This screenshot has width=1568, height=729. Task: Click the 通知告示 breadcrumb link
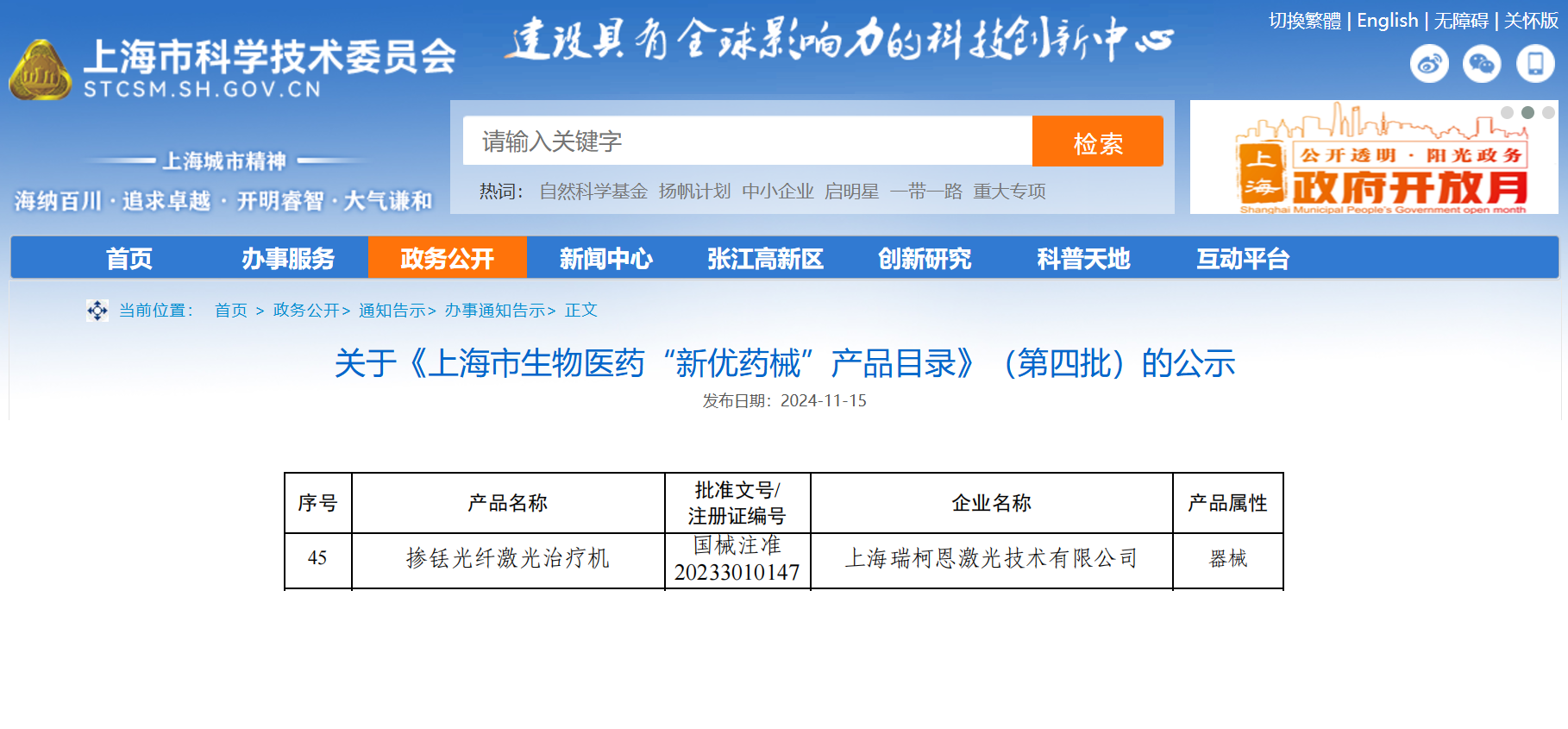point(392,311)
